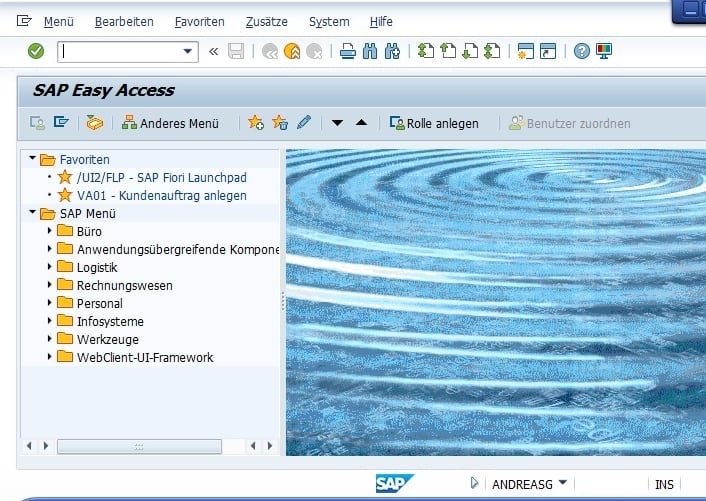Click the tree horizontal scrollbar thumb

pyautogui.click(x=139, y=447)
